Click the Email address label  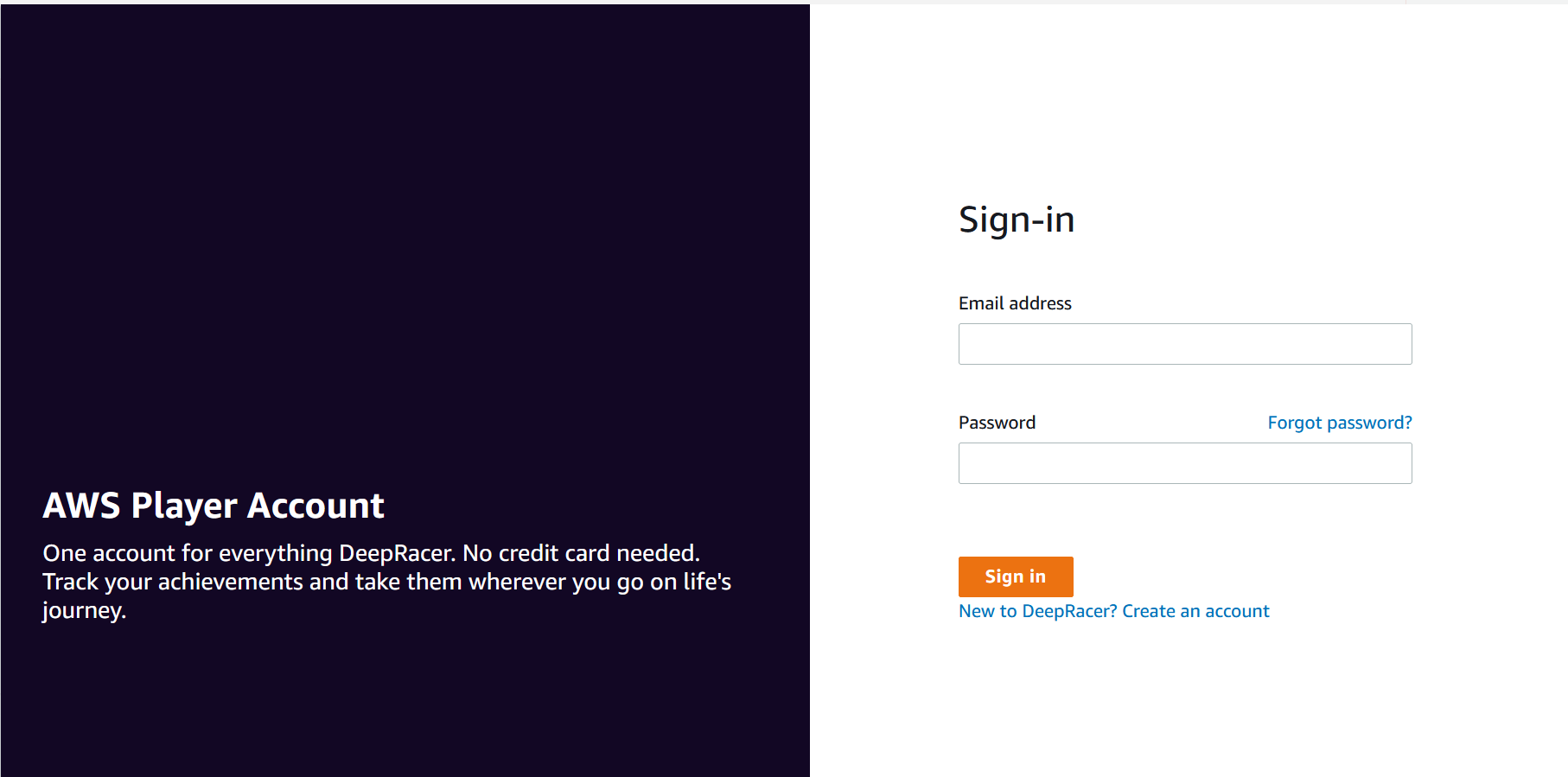(x=1014, y=303)
